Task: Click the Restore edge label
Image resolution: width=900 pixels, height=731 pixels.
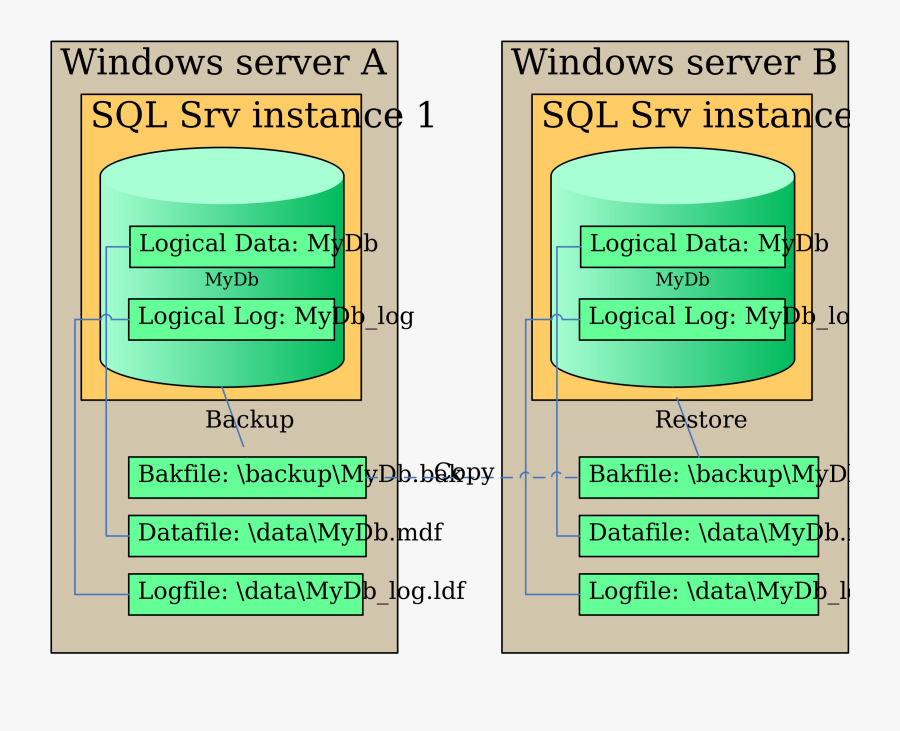Action: tap(701, 420)
